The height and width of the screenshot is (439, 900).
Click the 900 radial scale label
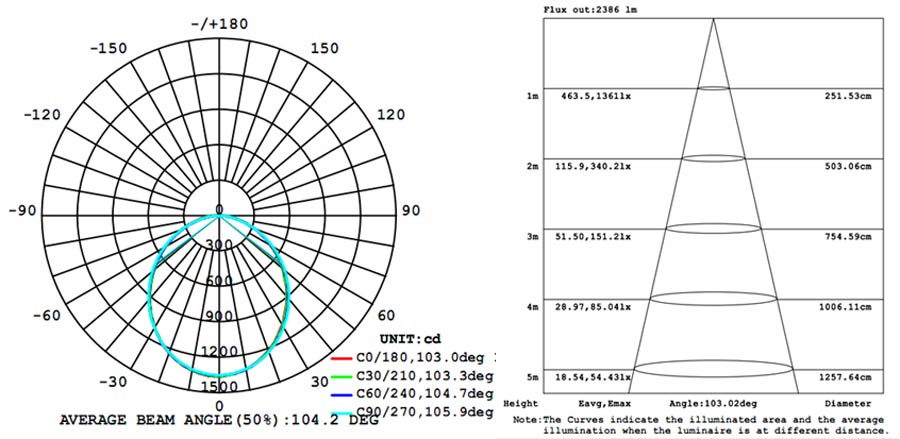pos(219,316)
